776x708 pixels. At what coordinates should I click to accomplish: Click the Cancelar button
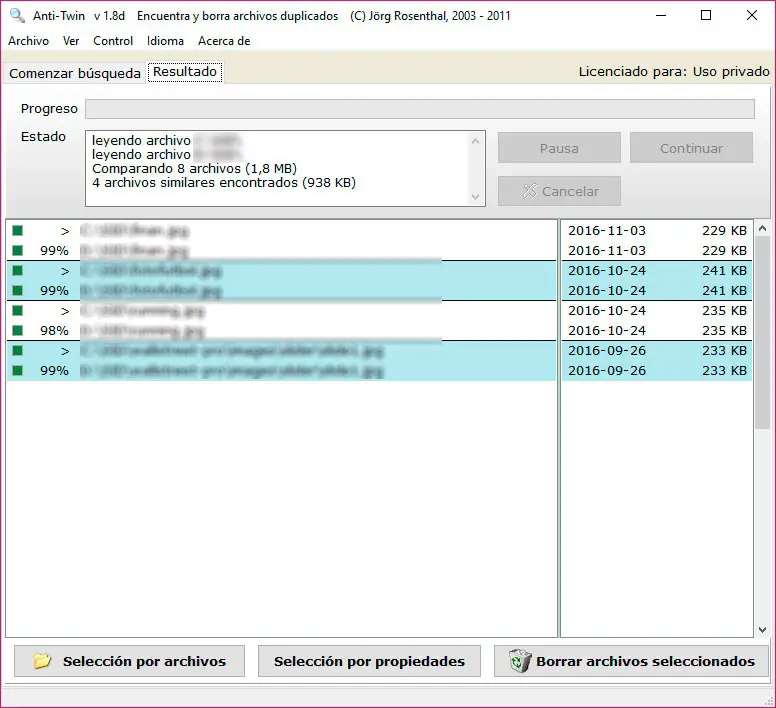coord(559,191)
